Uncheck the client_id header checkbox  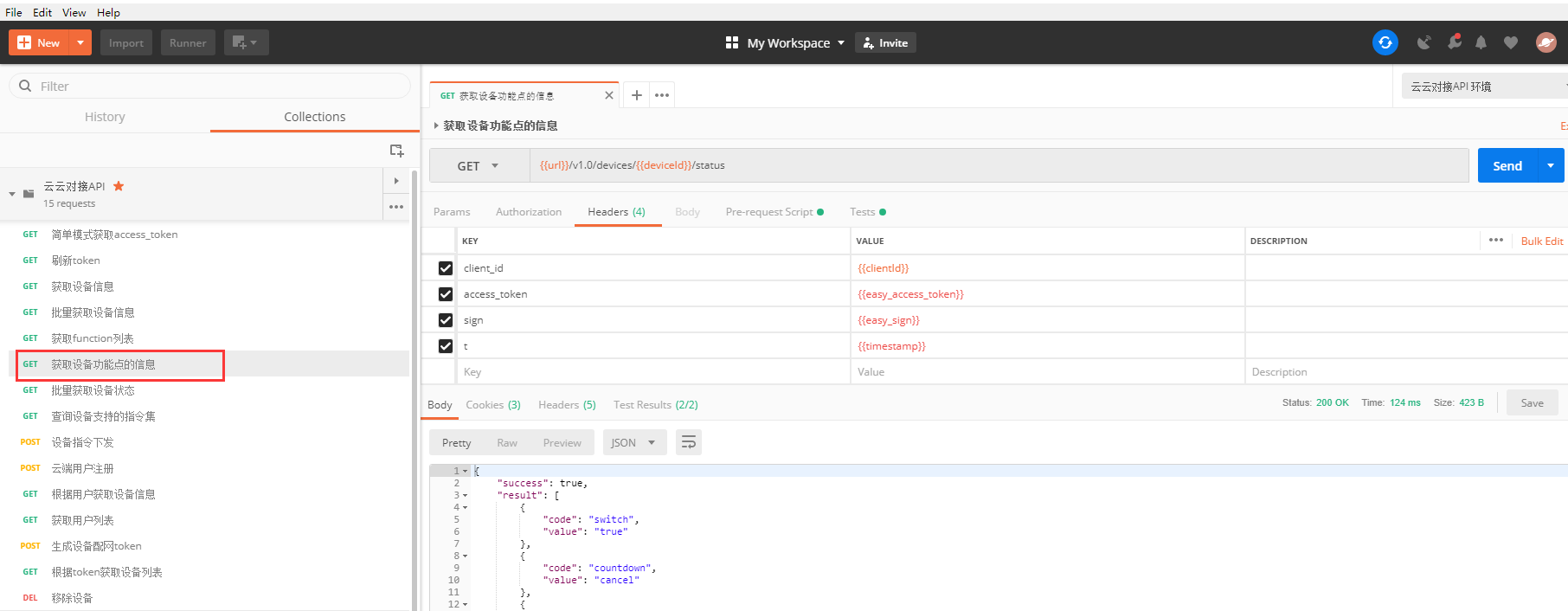(446, 268)
